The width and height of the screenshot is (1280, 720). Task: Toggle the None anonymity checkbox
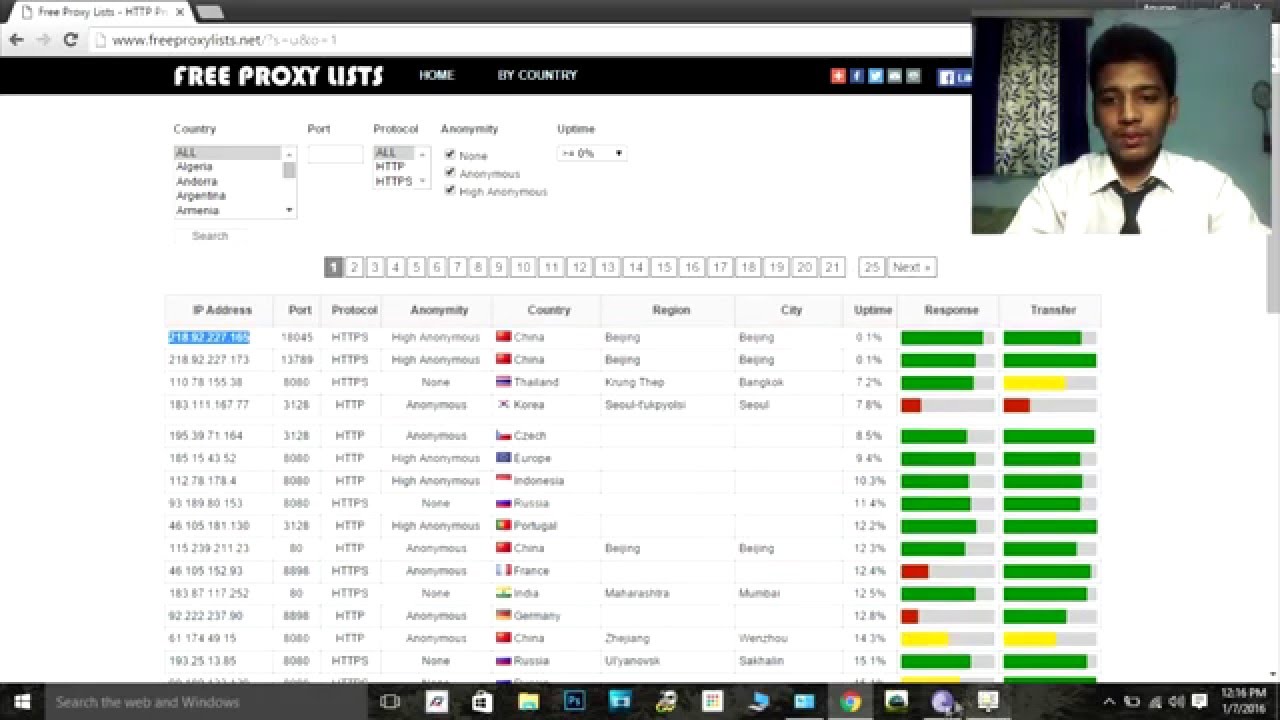tap(450, 155)
